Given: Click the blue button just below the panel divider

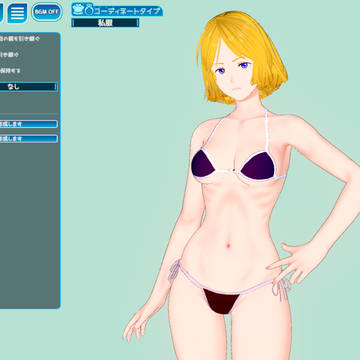Looking at the screenshot, I should tap(29, 124).
